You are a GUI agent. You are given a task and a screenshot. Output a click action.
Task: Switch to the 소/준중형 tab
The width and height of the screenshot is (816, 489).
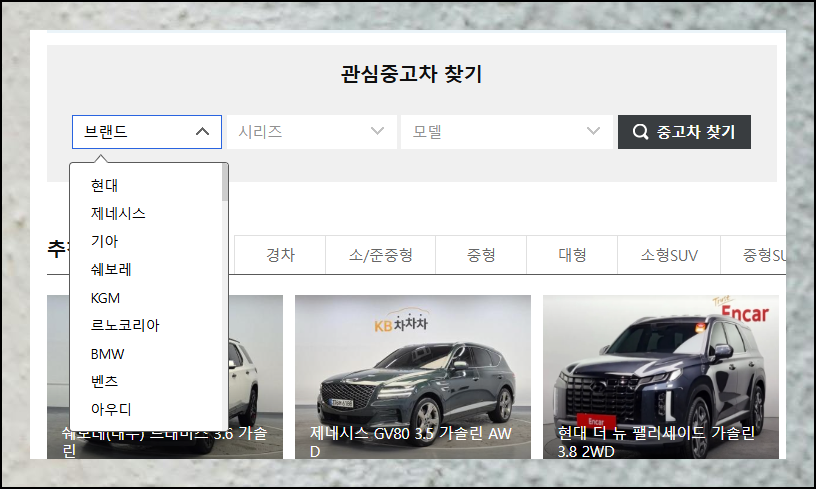click(x=380, y=255)
